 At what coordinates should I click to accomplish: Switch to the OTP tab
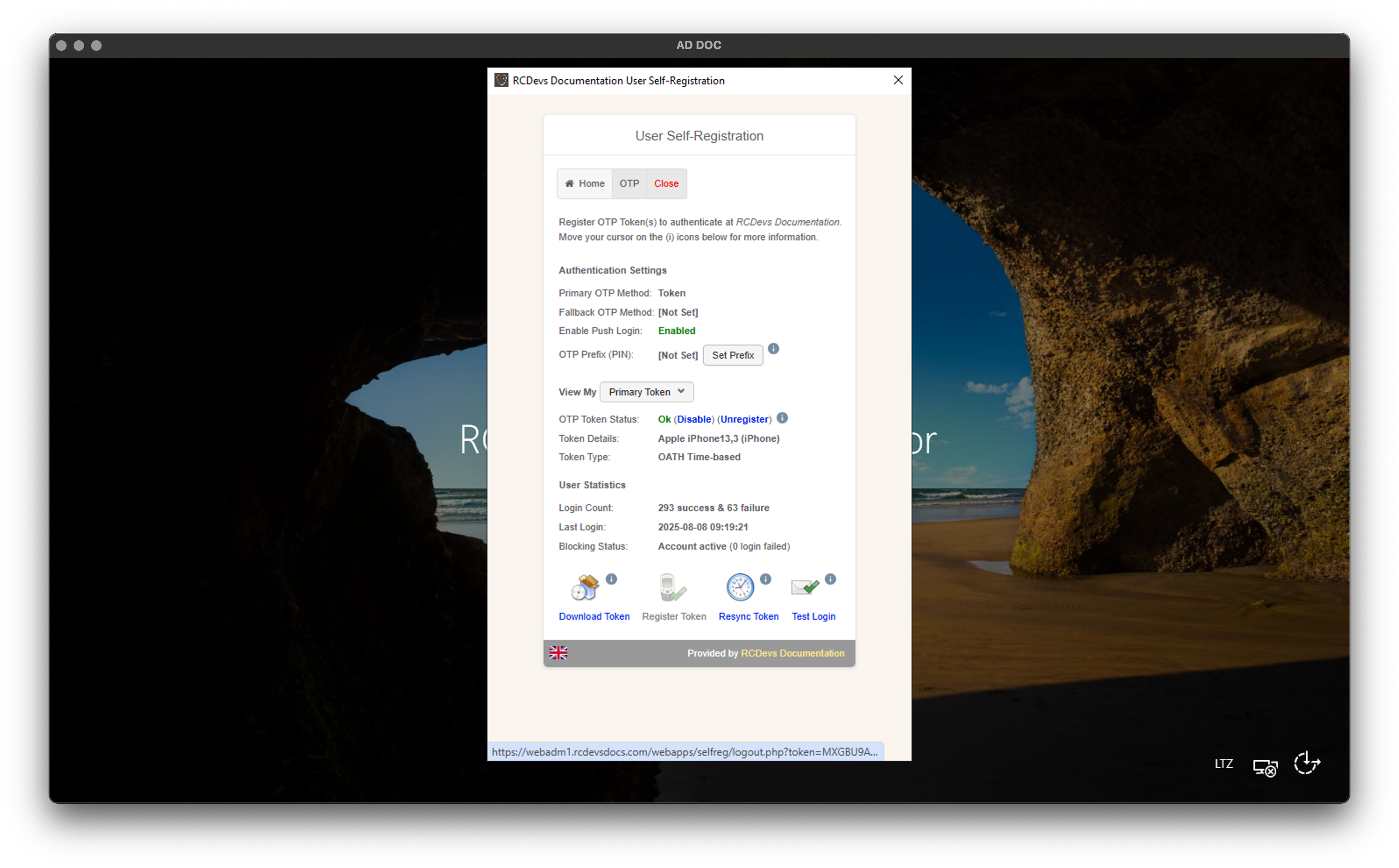pos(629,183)
